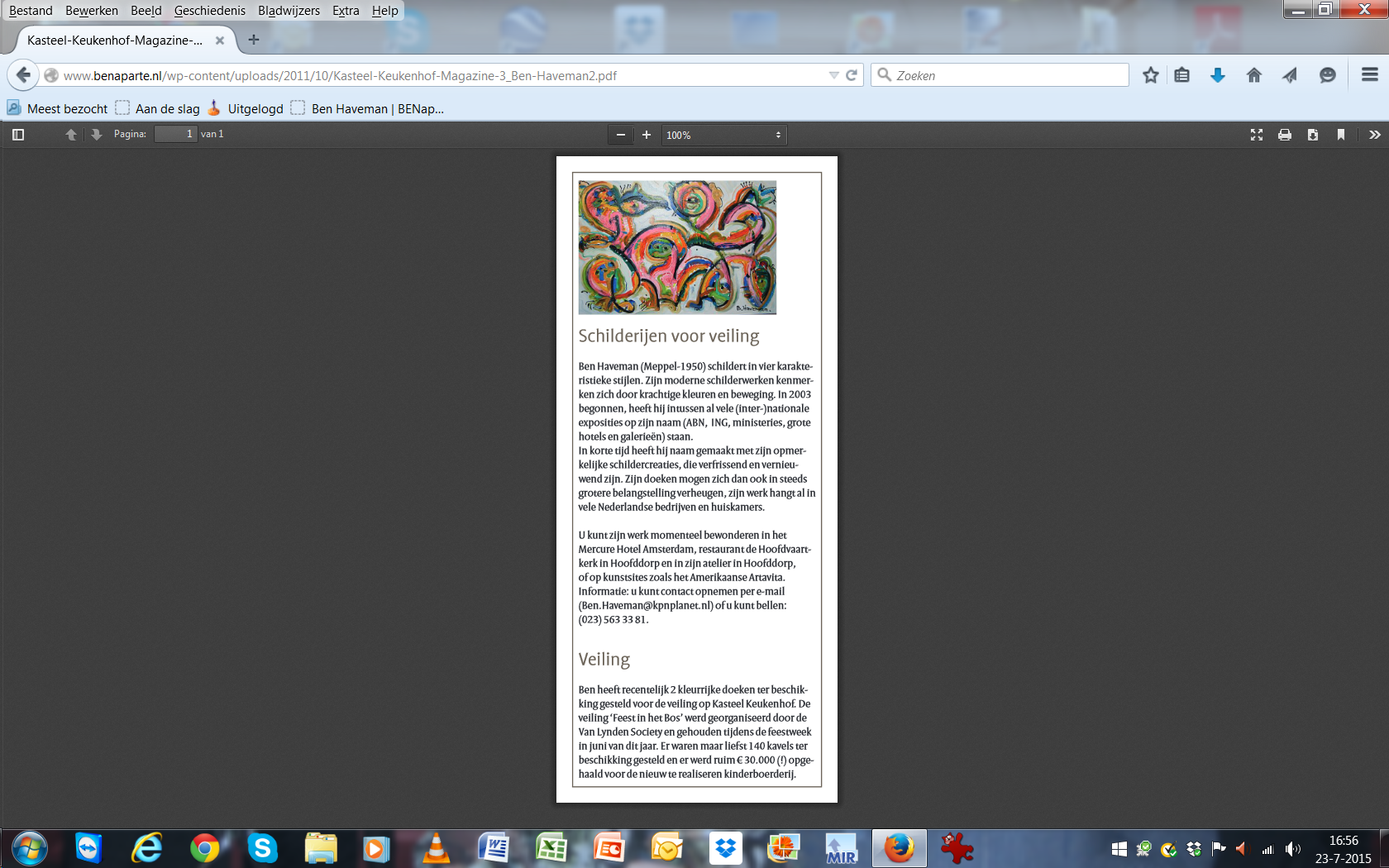Print the PDF document
This screenshot has height=868, width=1389.
[1285, 135]
